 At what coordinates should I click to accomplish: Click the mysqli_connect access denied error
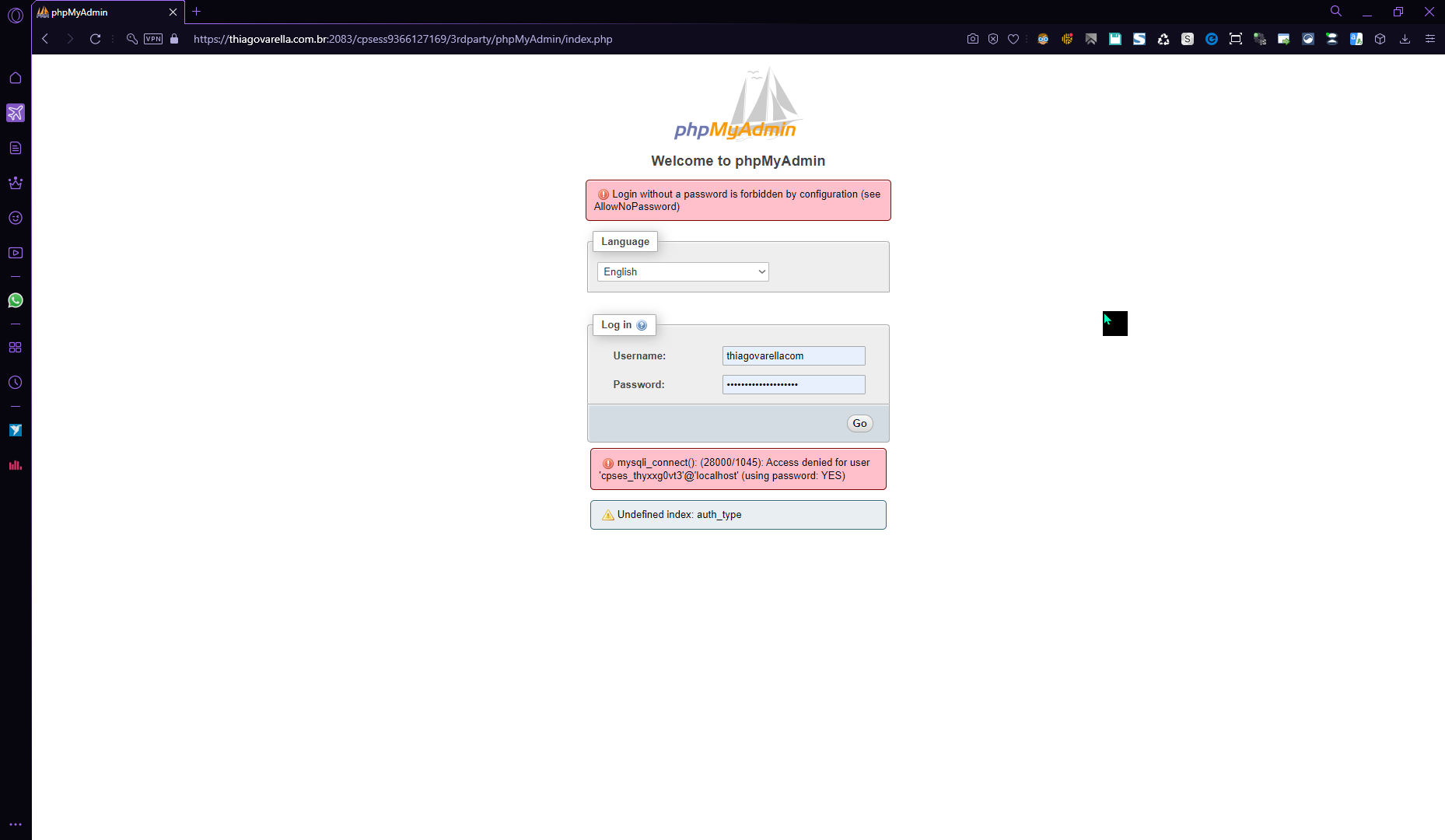click(738, 469)
